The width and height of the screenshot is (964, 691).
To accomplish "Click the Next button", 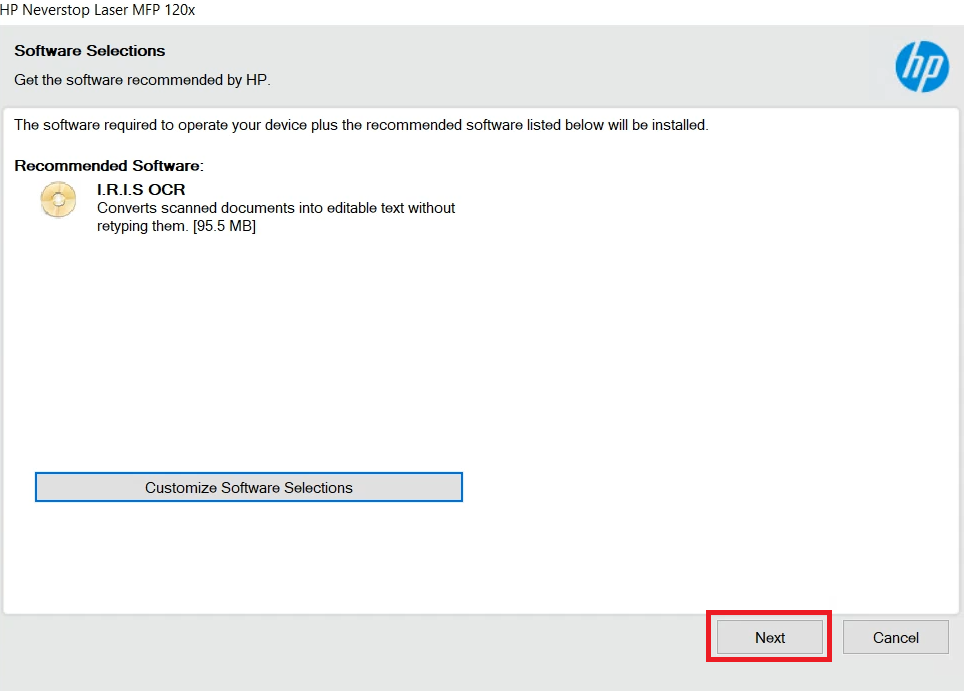I will 770,637.
